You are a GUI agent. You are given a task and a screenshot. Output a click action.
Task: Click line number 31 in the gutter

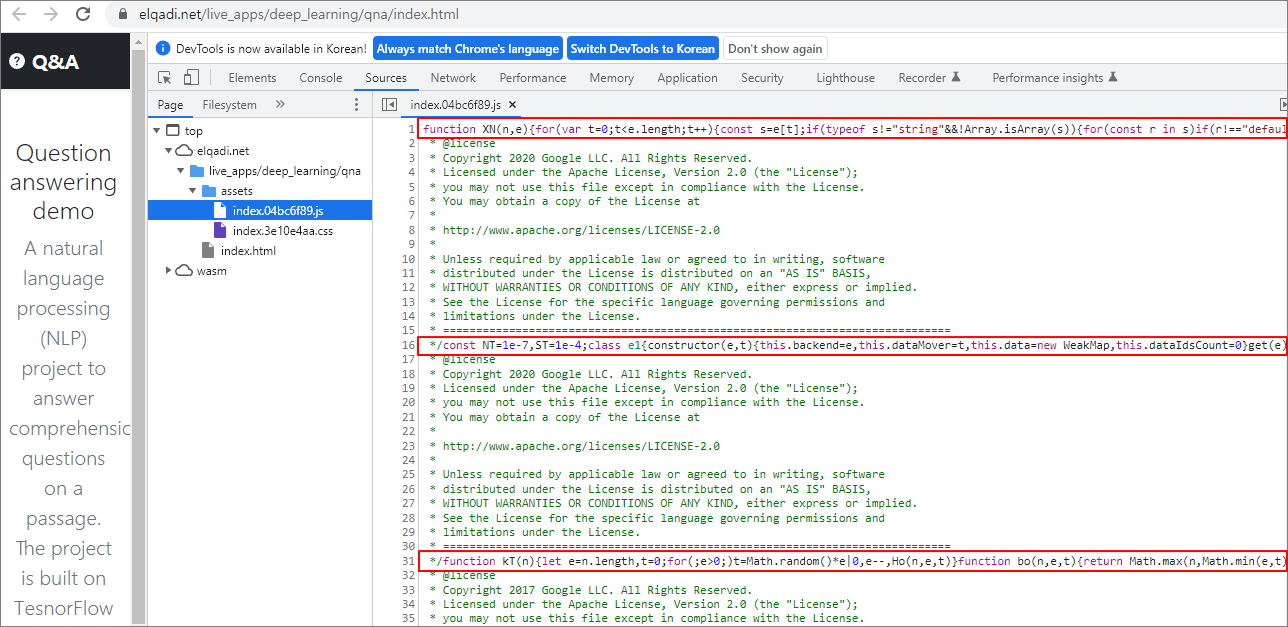point(409,561)
